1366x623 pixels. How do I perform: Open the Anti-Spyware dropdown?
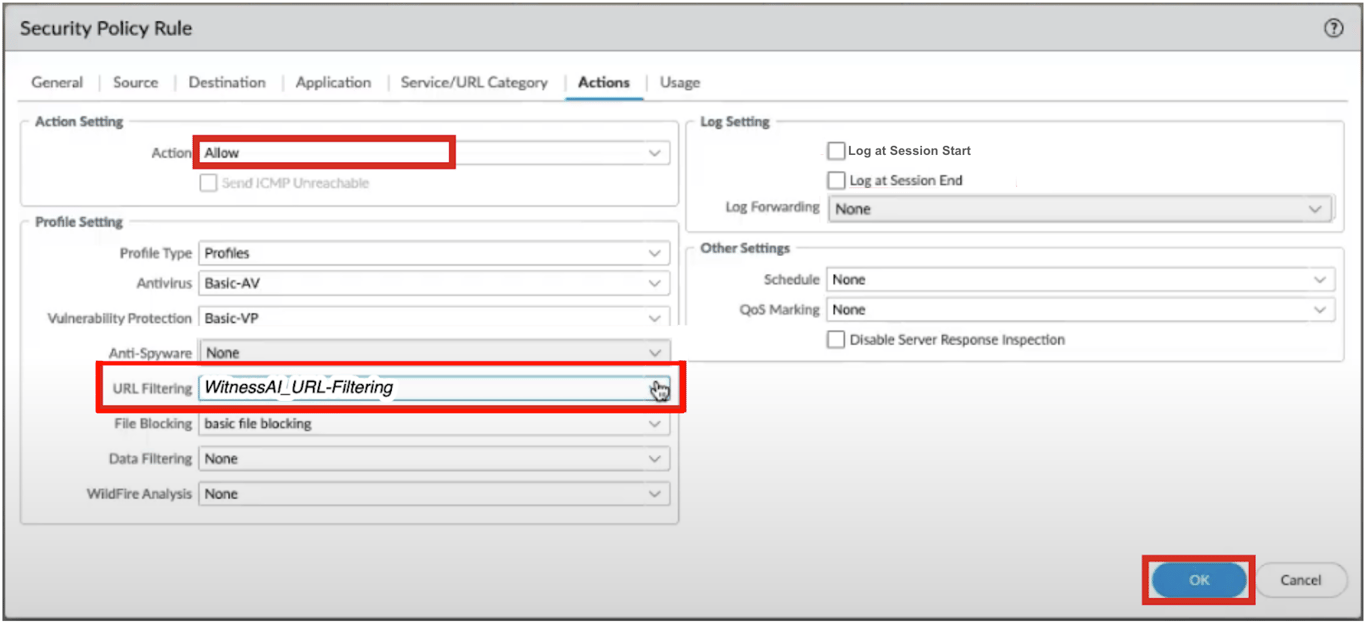pyautogui.click(x=434, y=352)
